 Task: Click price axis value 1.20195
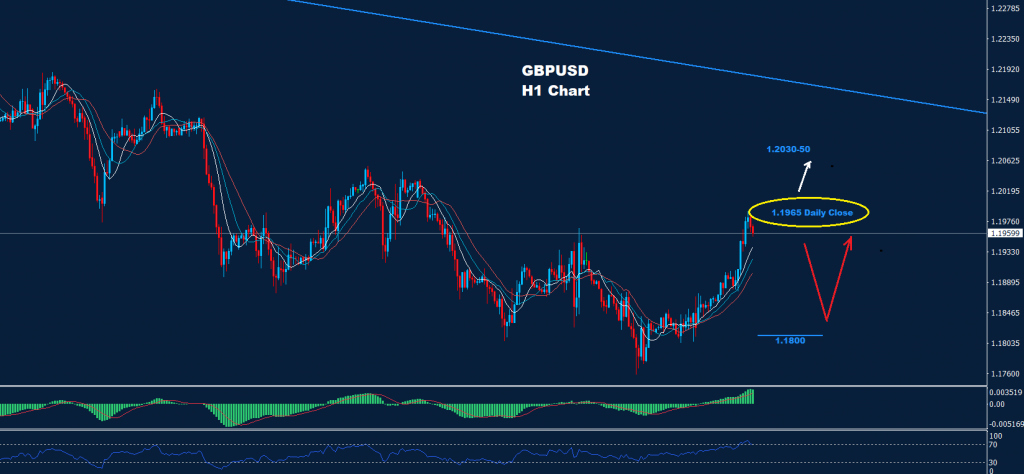coord(1005,191)
